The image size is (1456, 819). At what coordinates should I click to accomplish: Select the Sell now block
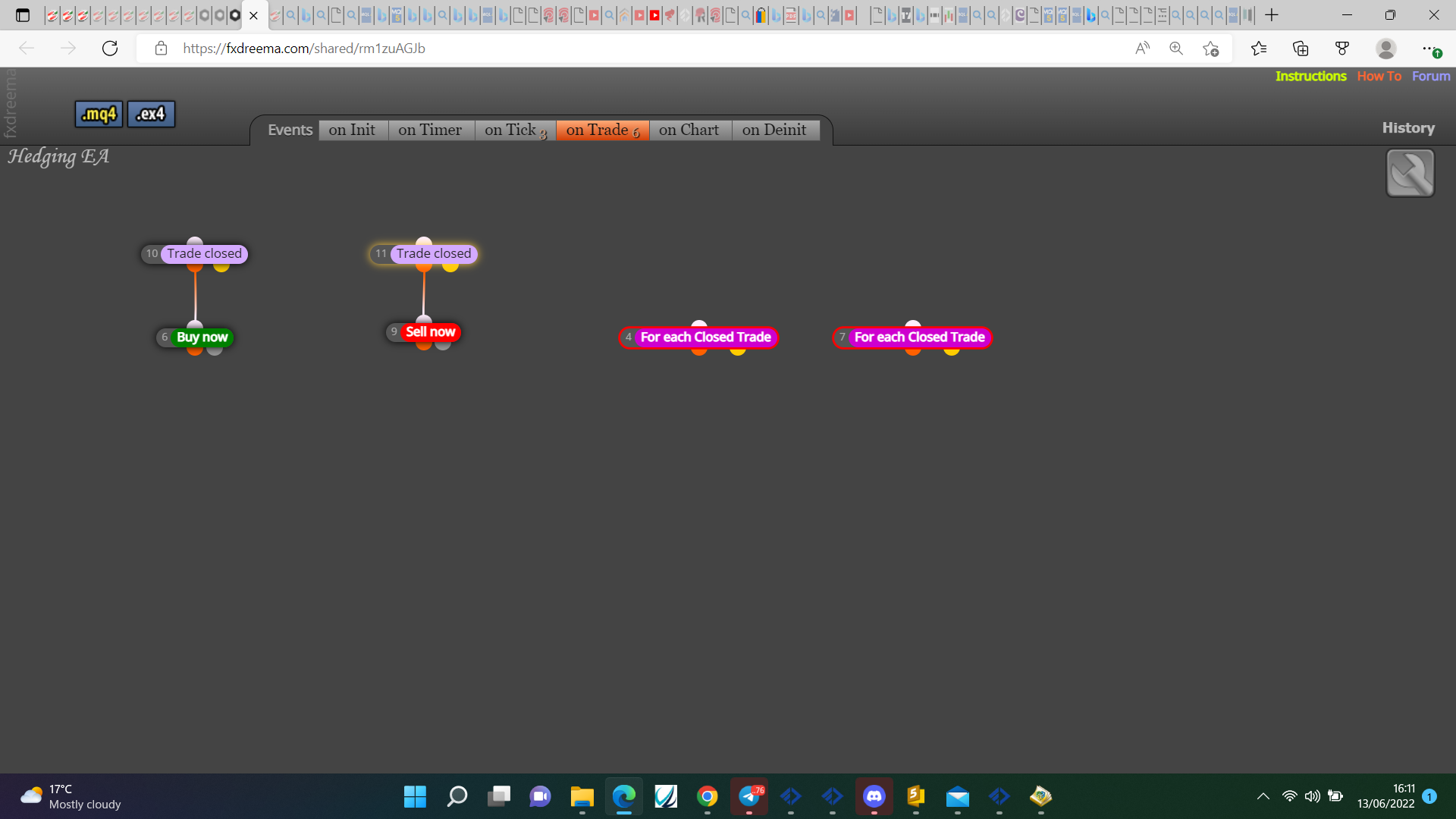pos(424,332)
